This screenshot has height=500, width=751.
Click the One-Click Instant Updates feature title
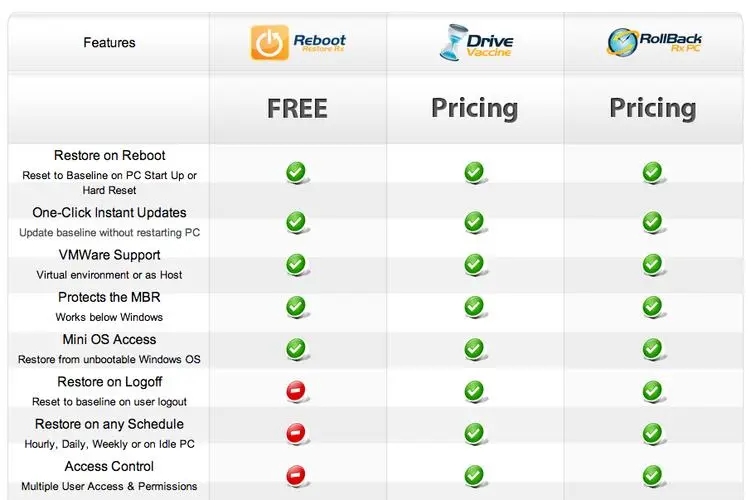coord(109,213)
